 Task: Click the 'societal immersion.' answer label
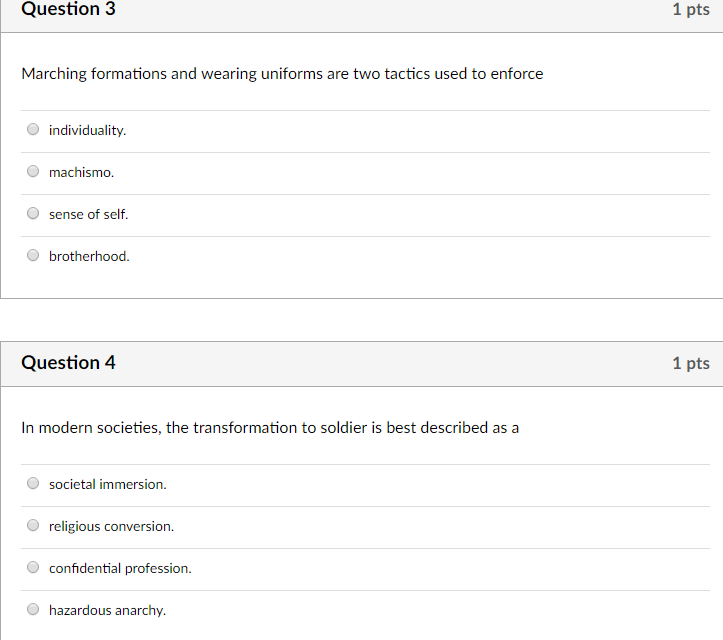pos(108,485)
